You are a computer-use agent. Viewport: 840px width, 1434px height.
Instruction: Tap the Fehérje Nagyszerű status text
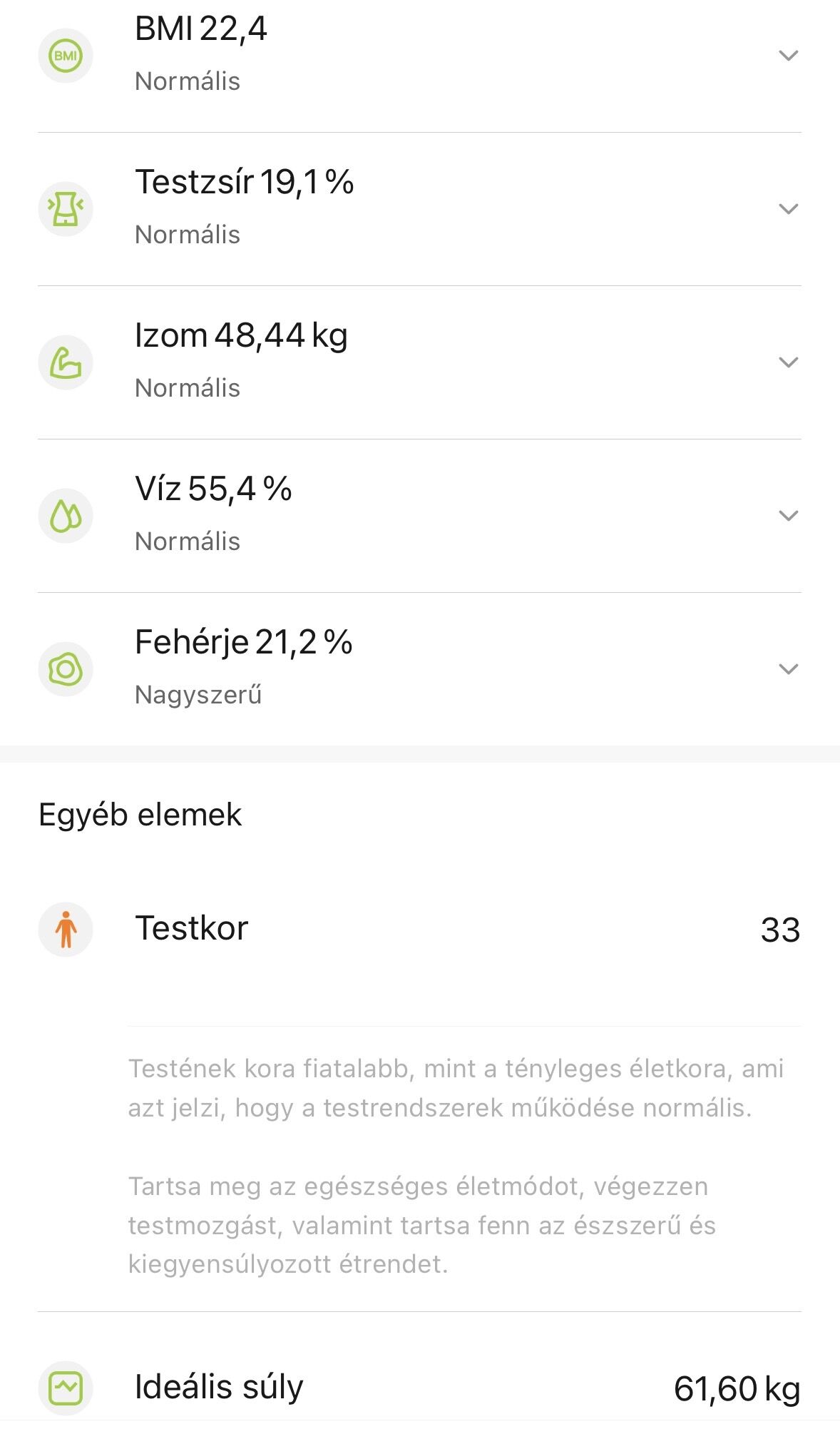tap(198, 695)
